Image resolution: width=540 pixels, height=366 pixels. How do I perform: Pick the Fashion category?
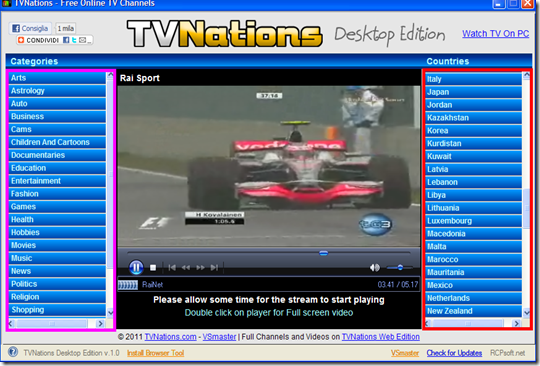point(57,194)
